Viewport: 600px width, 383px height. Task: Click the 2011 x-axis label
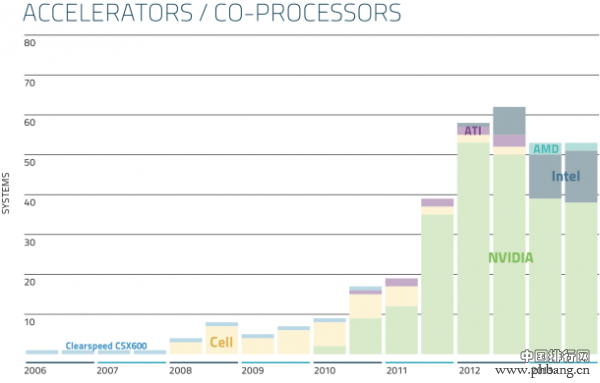pyautogui.click(x=397, y=370)
